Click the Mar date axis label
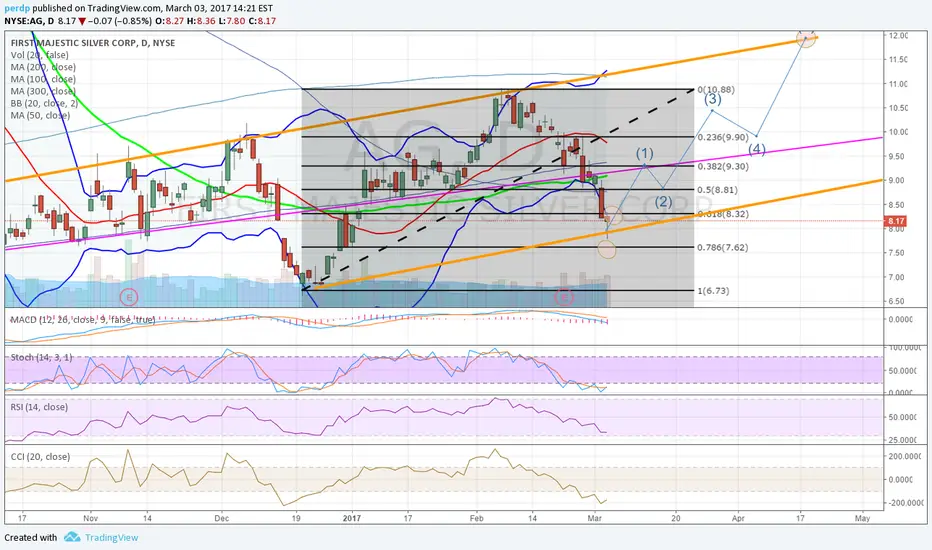The width and height of the screenshot is (932, 550). click(595, 518)
